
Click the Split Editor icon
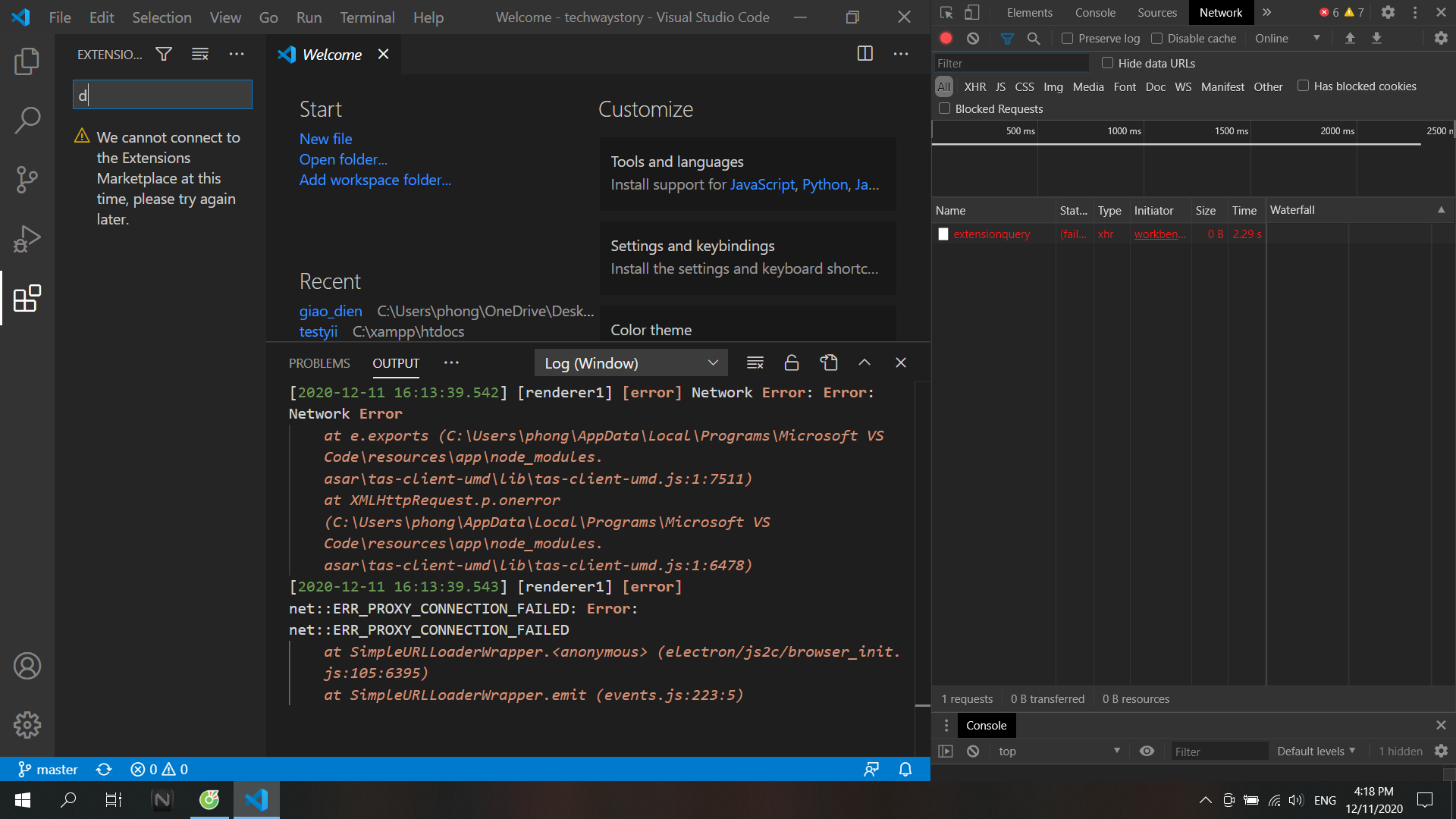865,54
